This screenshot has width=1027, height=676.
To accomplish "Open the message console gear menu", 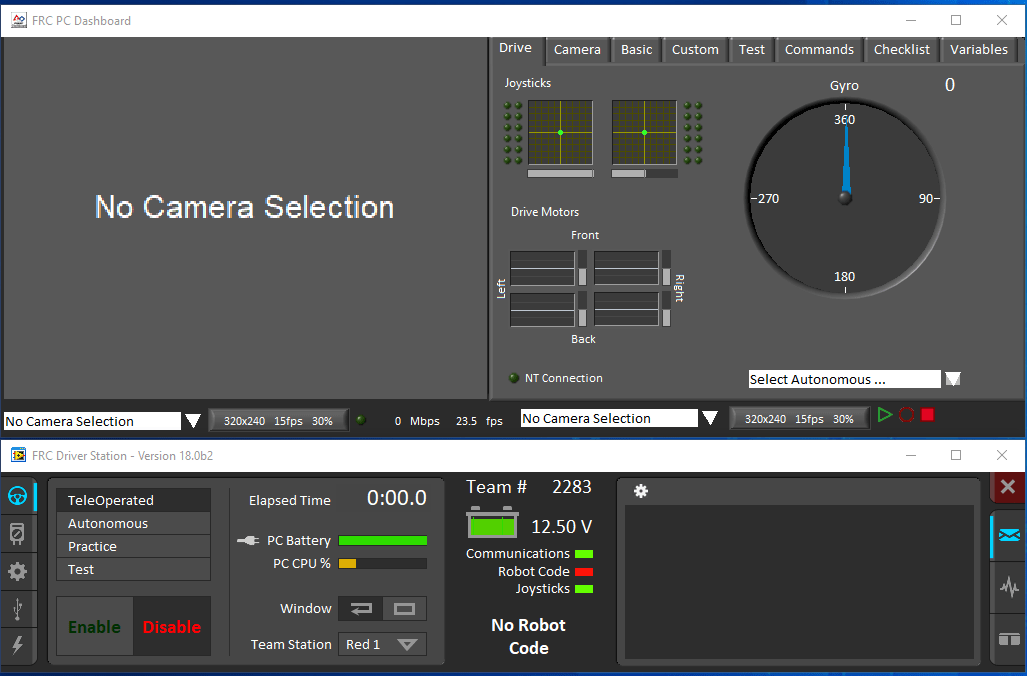I will tap(641, 491).
